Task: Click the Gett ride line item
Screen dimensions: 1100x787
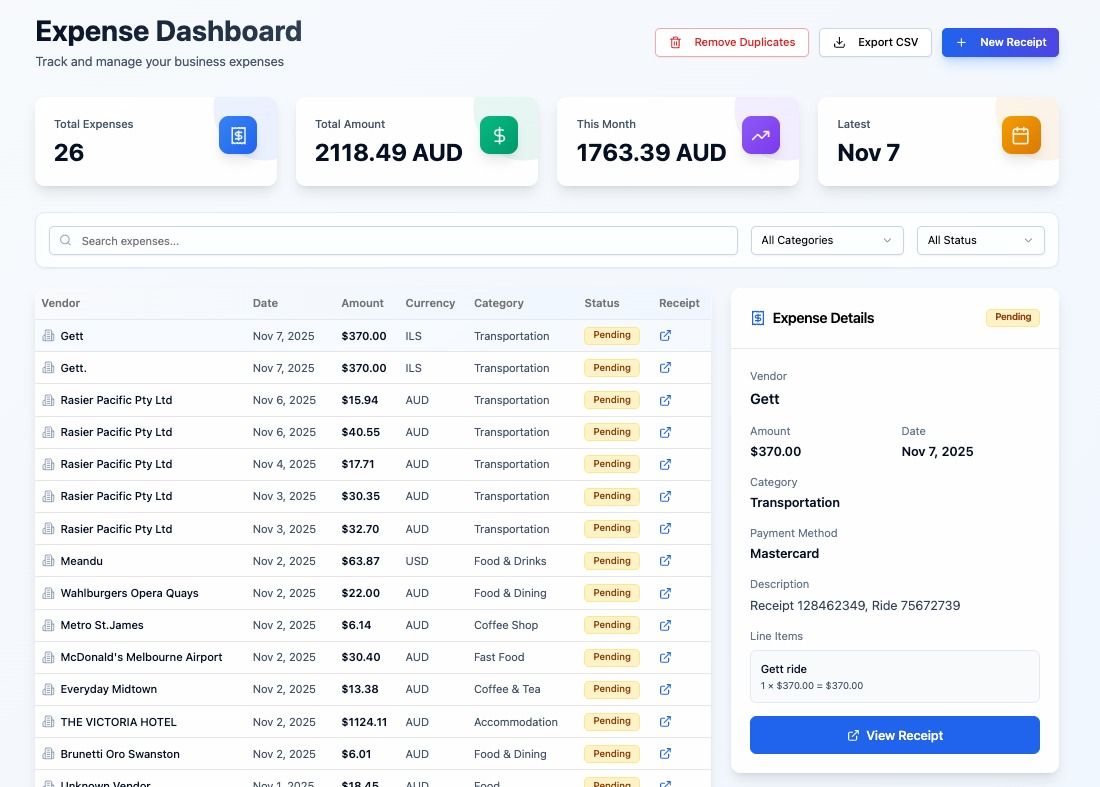Action: click(x=894, y=676)
